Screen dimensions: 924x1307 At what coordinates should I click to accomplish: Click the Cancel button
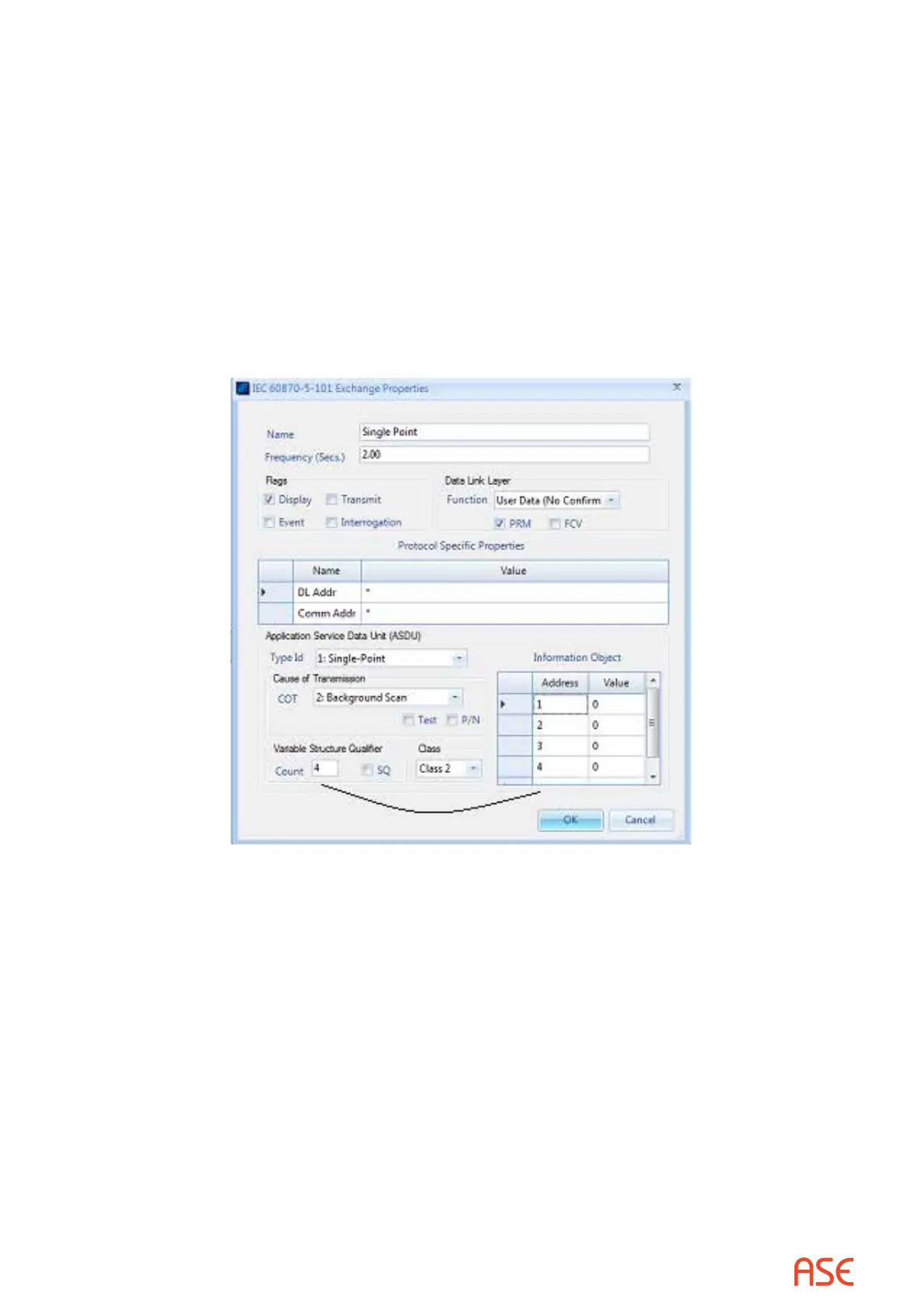(640, 820)
